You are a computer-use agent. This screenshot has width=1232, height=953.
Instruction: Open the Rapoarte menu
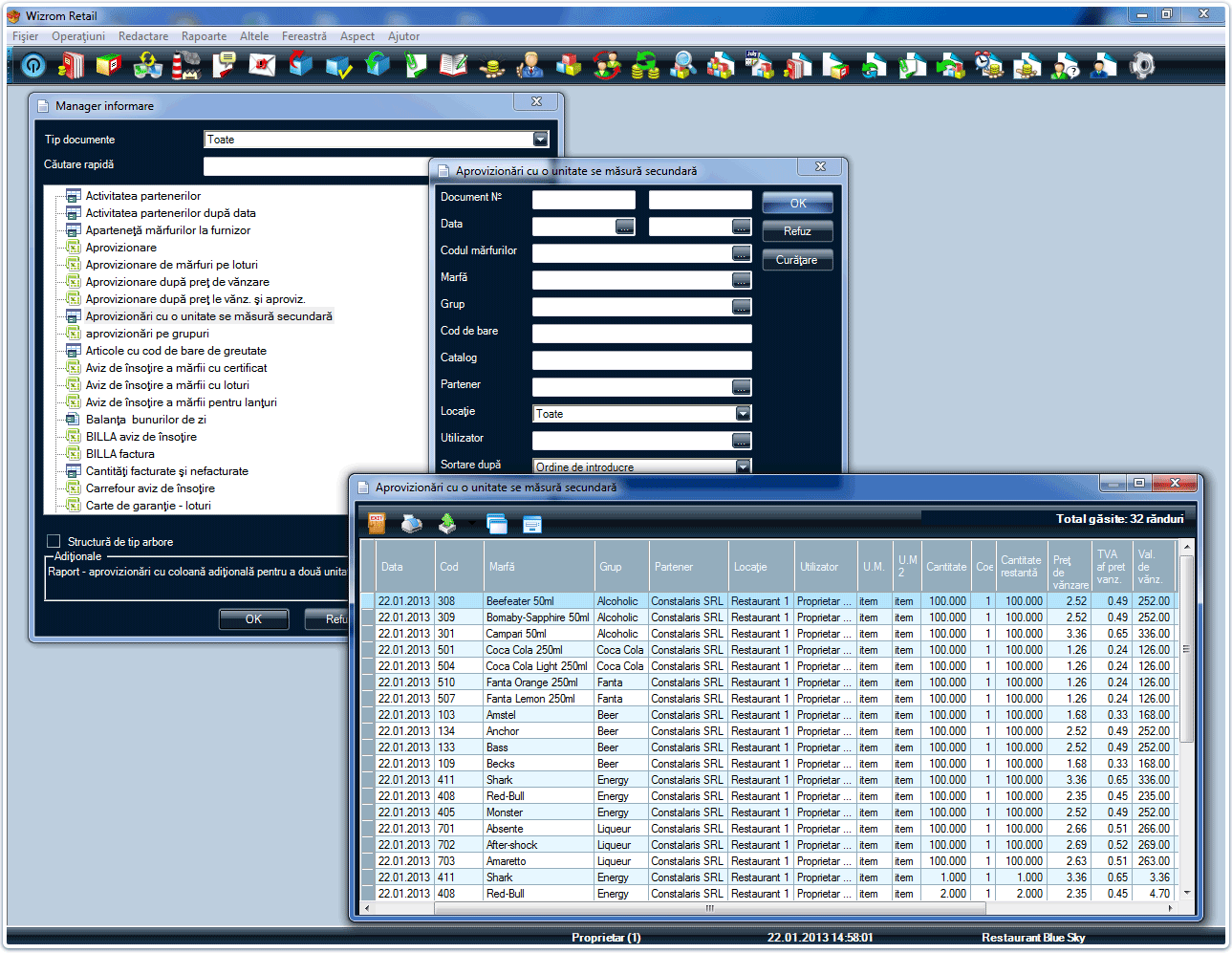[x=204, y=36]
